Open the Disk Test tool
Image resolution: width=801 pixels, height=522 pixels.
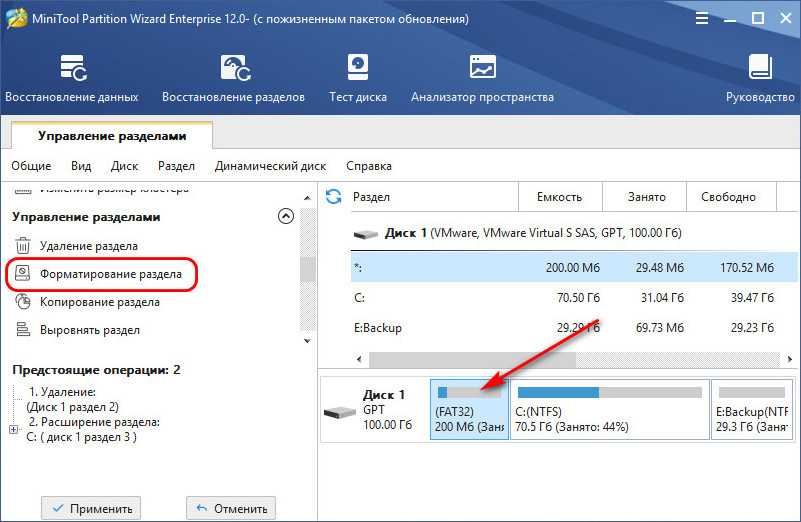click(x=358, y=68)
